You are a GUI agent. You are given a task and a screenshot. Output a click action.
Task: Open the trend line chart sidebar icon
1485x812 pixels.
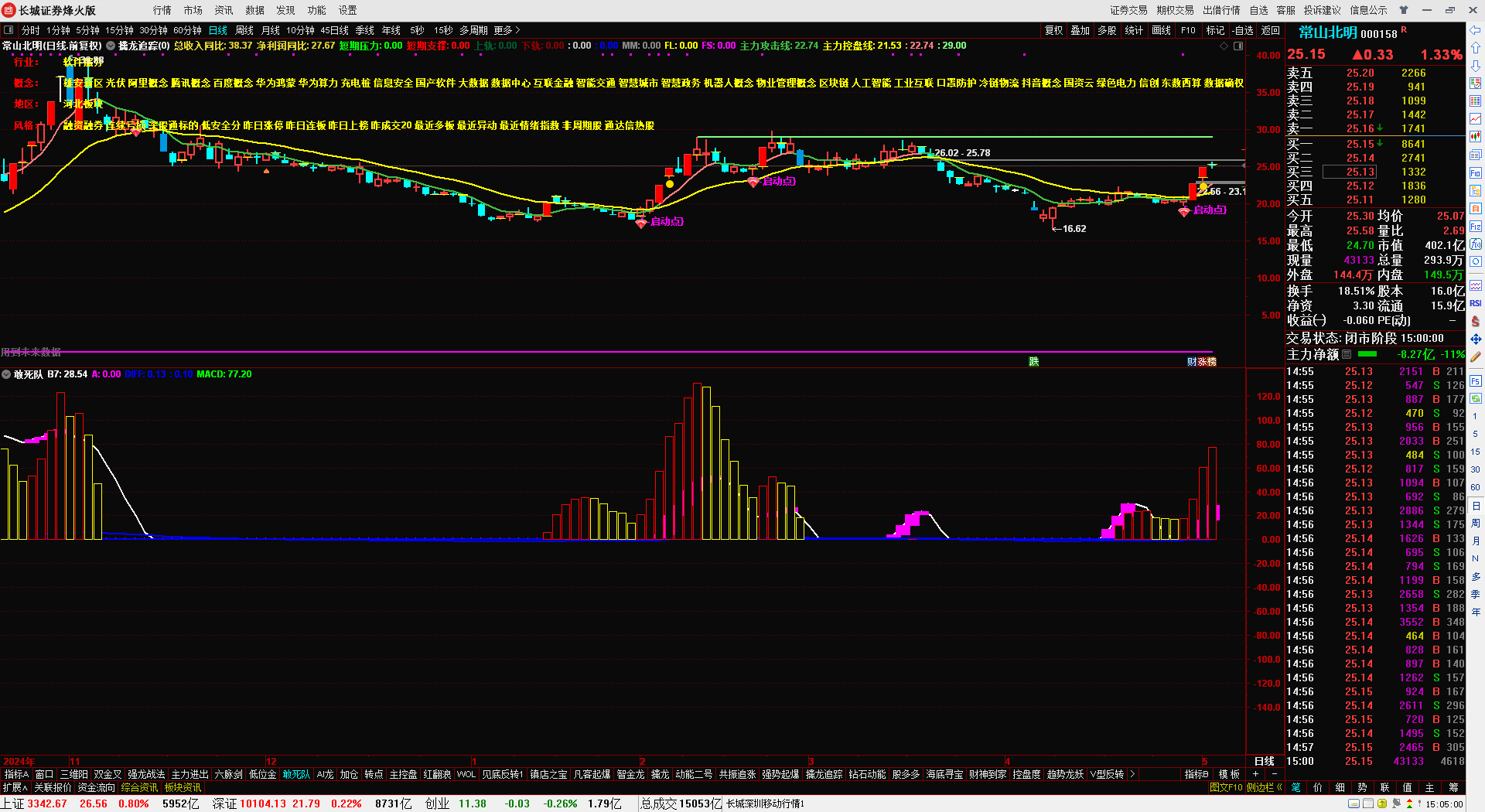coord(1476,119)
